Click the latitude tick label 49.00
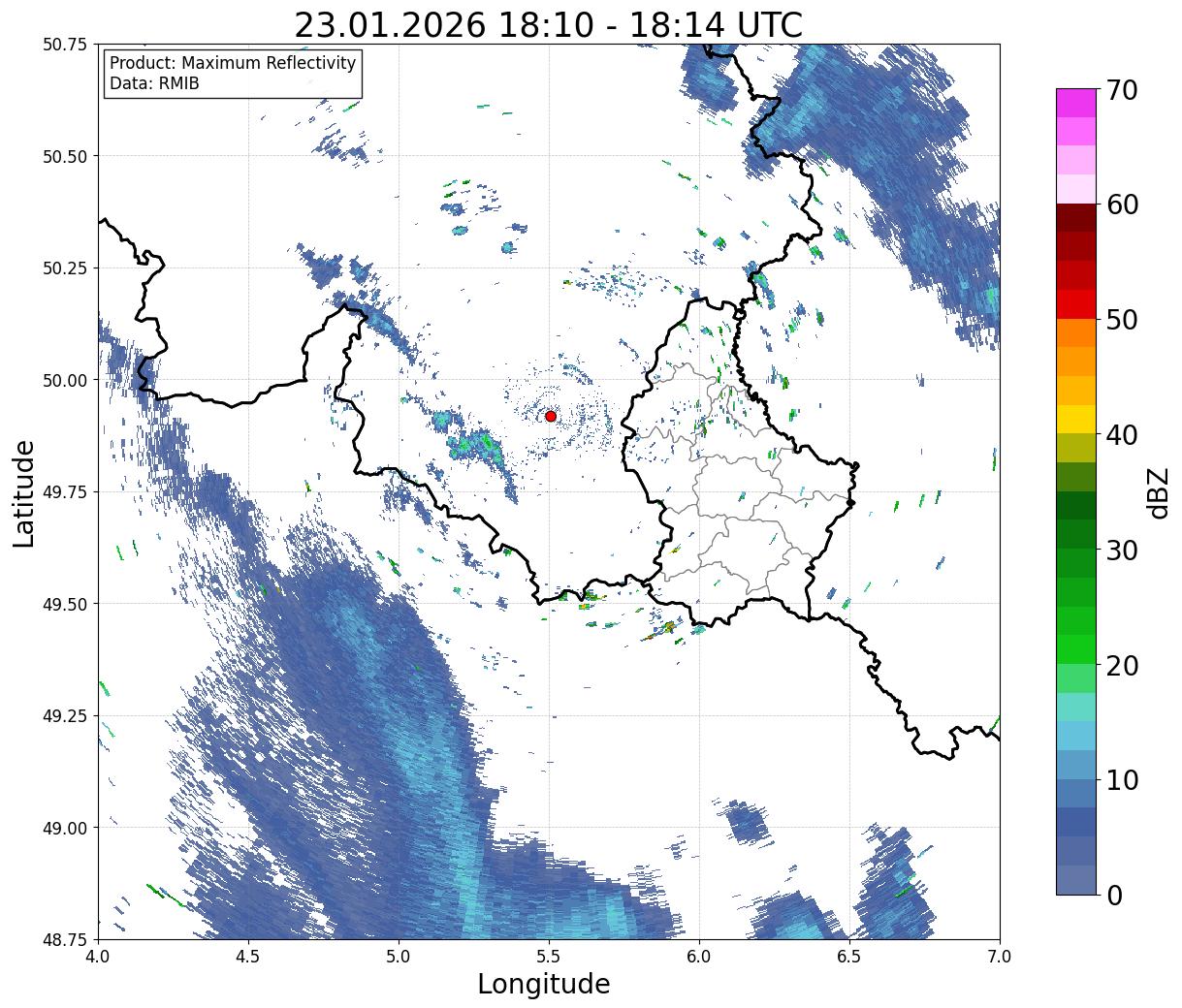 pos(64,828)
